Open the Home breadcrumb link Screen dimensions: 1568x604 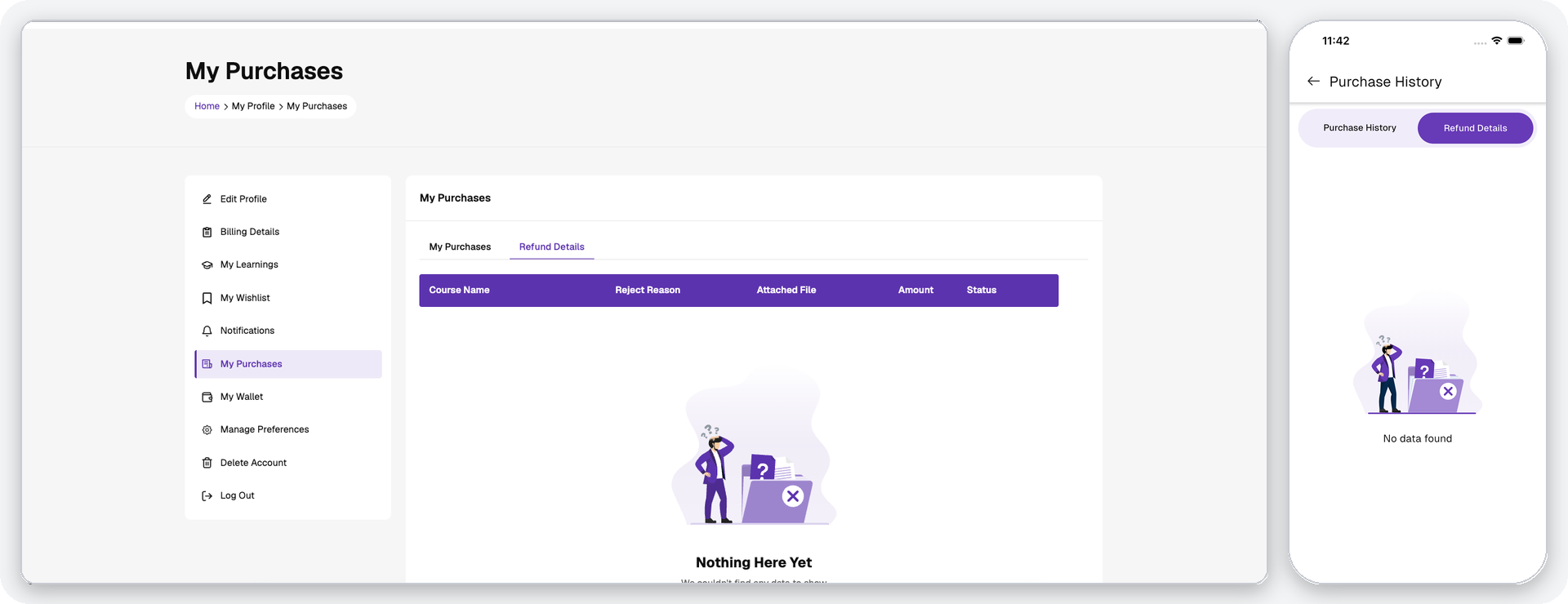pyautogui.click(x=207, y=106)
